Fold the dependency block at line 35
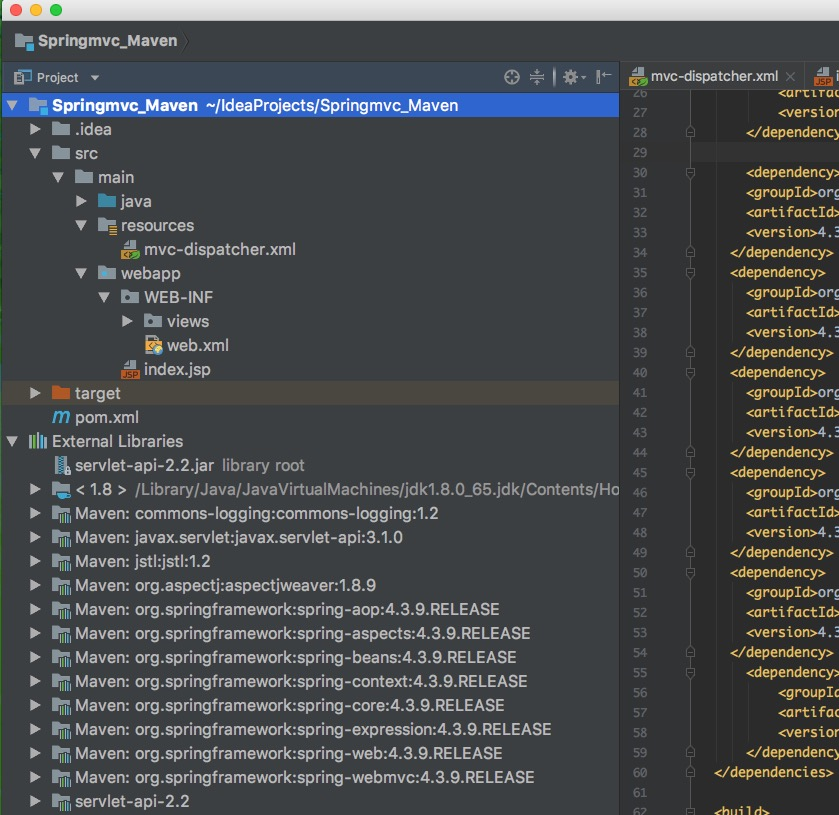The width and height of the screenshot is (839, 815). click(690, 272)
